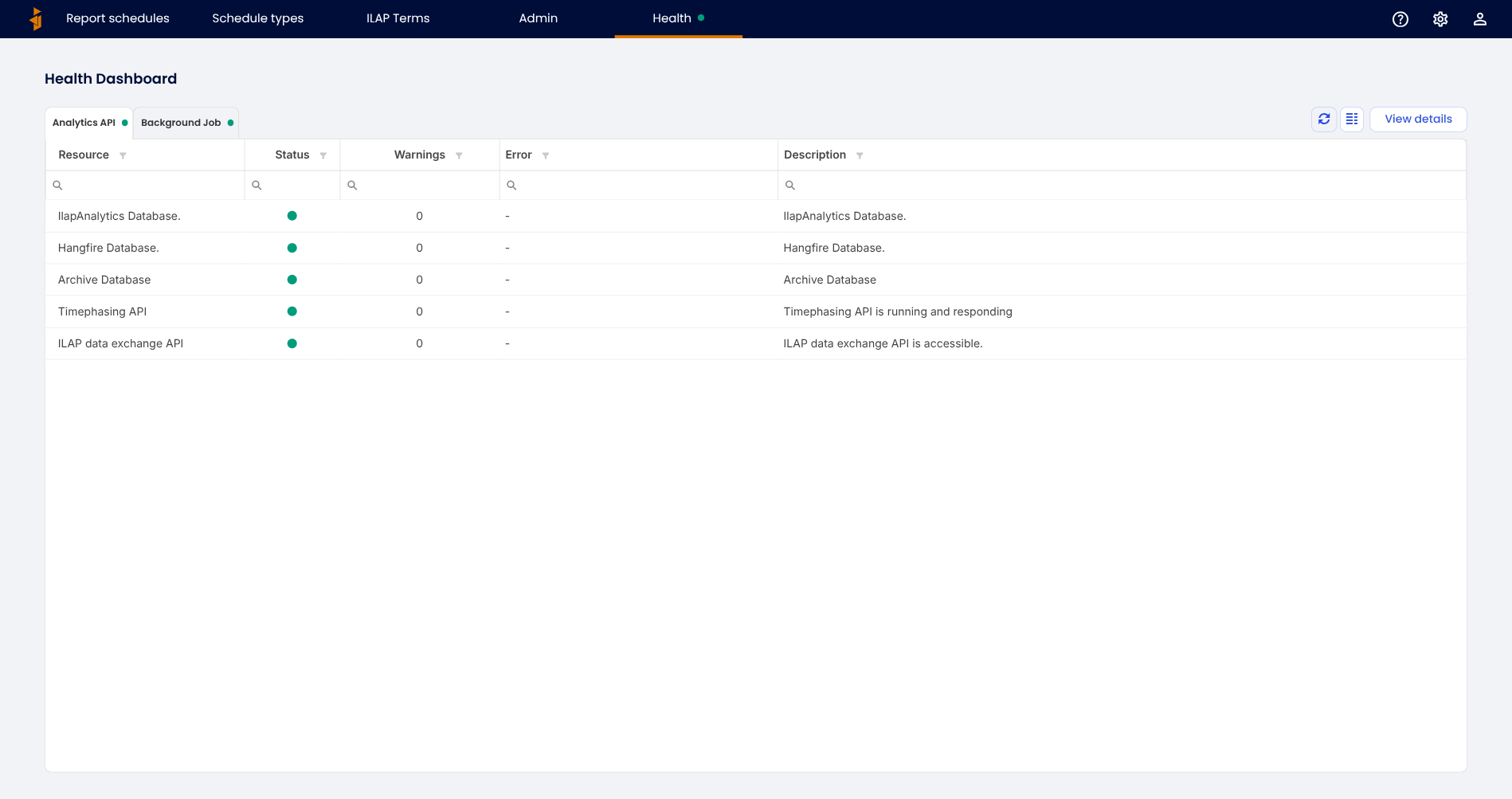Open the Resource column filter
Screen dimensions: 1512x799
123,155
